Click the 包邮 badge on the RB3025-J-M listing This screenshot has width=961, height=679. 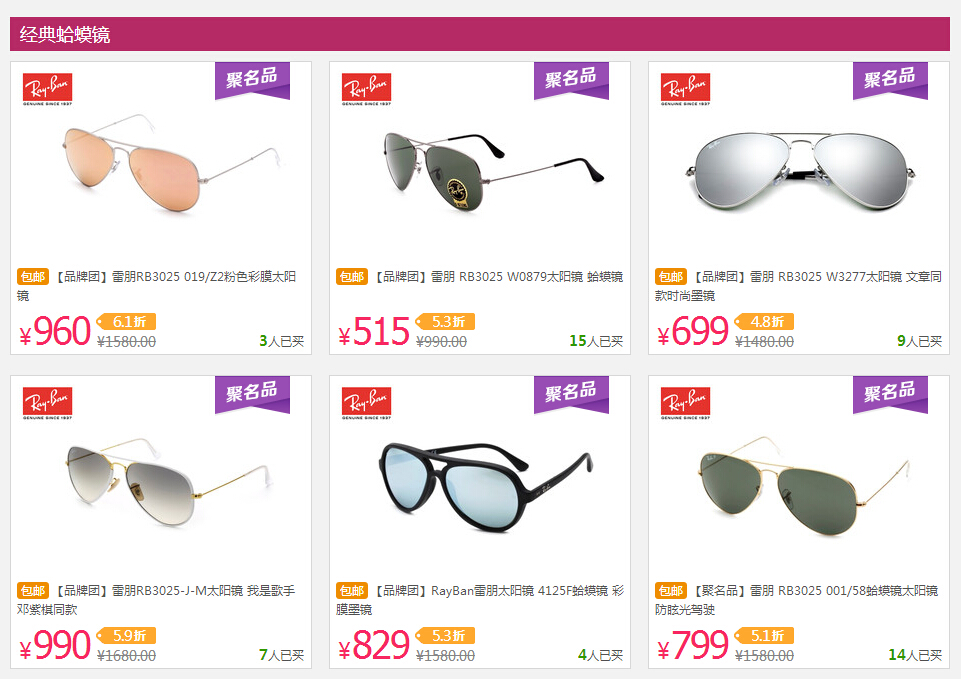(x=32, y=590)
